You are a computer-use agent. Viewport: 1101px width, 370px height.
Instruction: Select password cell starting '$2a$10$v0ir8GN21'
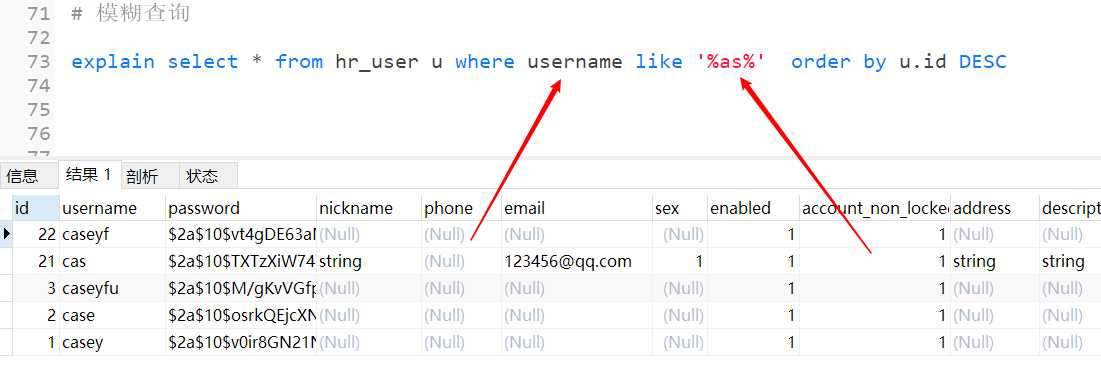click(x=241, y=343)
